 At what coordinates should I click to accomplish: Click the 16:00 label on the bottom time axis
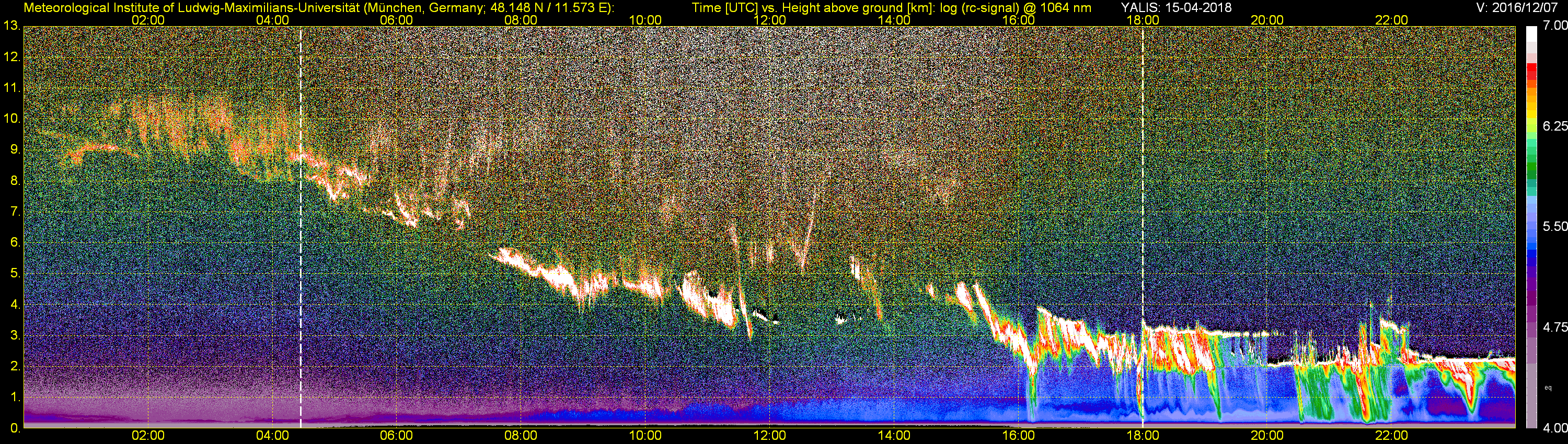pyautogui.click(x=1018, y=436)
